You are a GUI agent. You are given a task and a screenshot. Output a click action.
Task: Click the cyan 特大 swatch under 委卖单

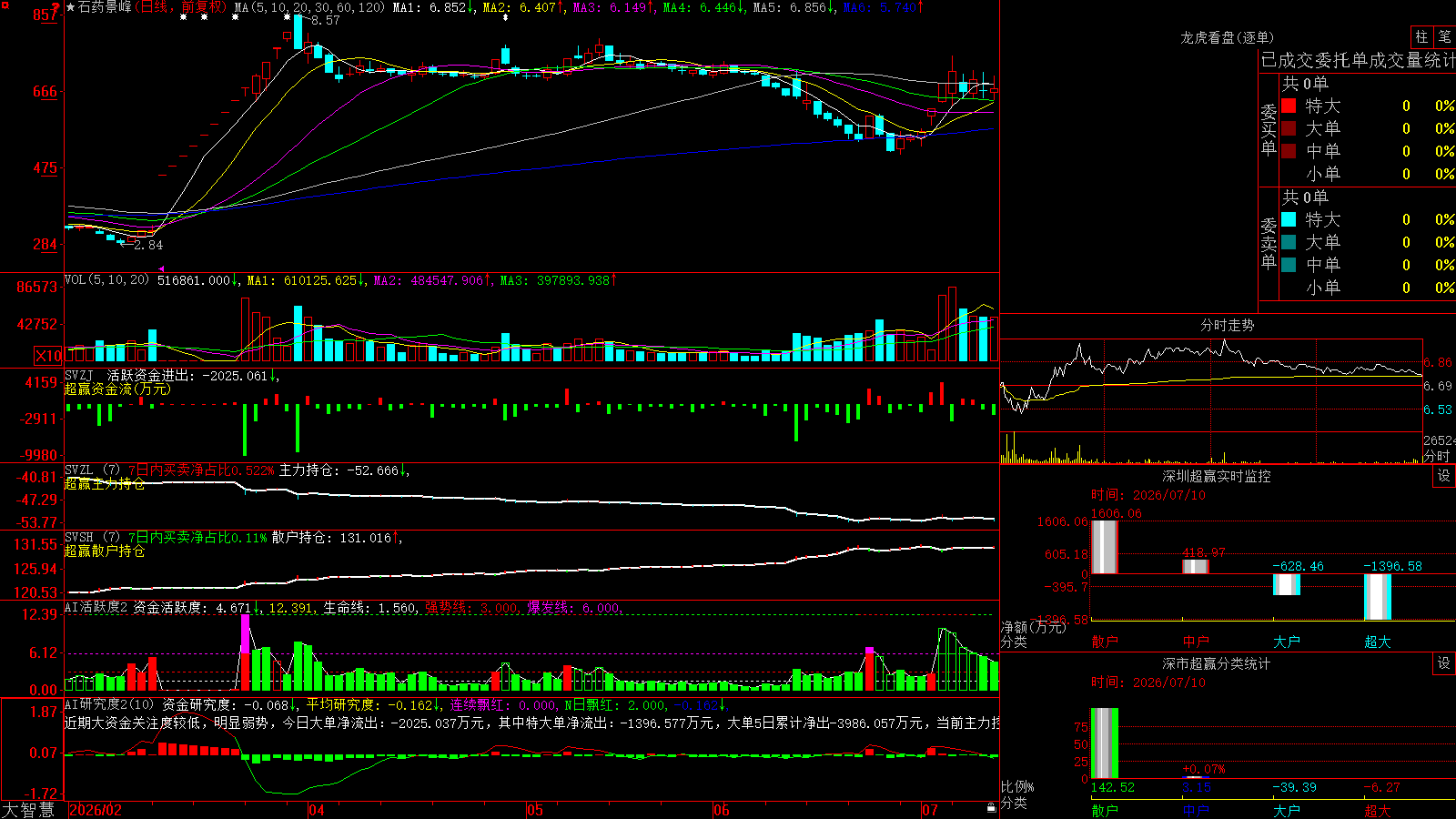(x=1289, y=219)
